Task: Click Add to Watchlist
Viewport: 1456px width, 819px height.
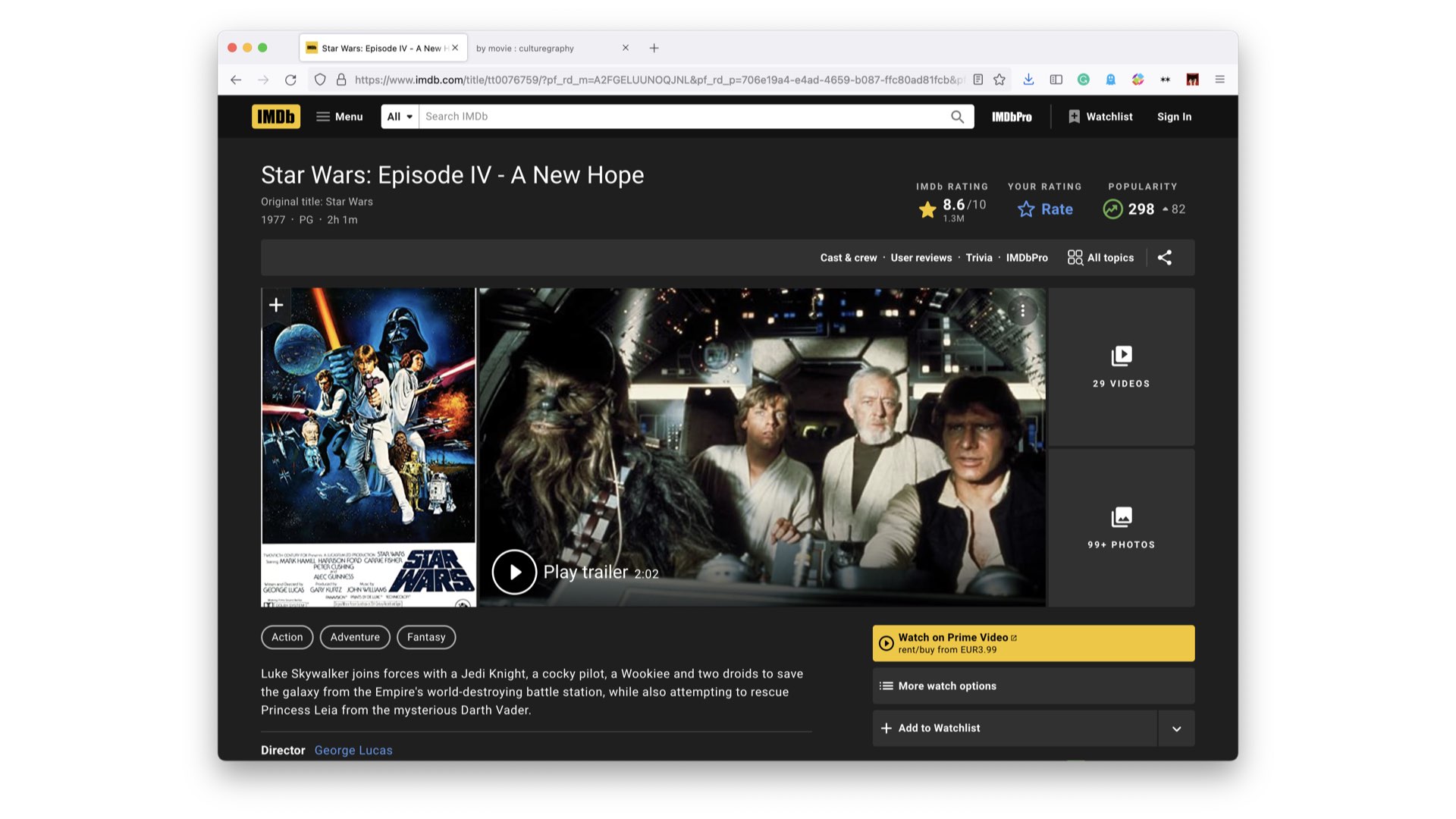Action: [x=1015, y=728]
